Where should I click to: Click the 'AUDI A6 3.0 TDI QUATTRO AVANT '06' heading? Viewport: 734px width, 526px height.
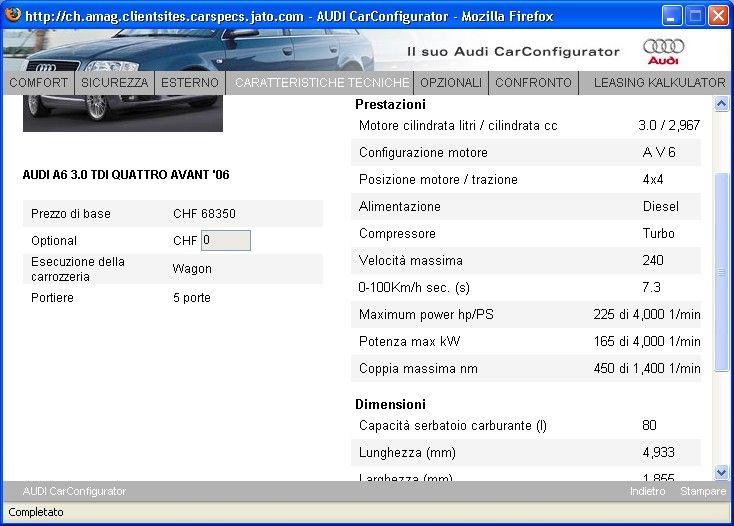click(x=126, y=175)
